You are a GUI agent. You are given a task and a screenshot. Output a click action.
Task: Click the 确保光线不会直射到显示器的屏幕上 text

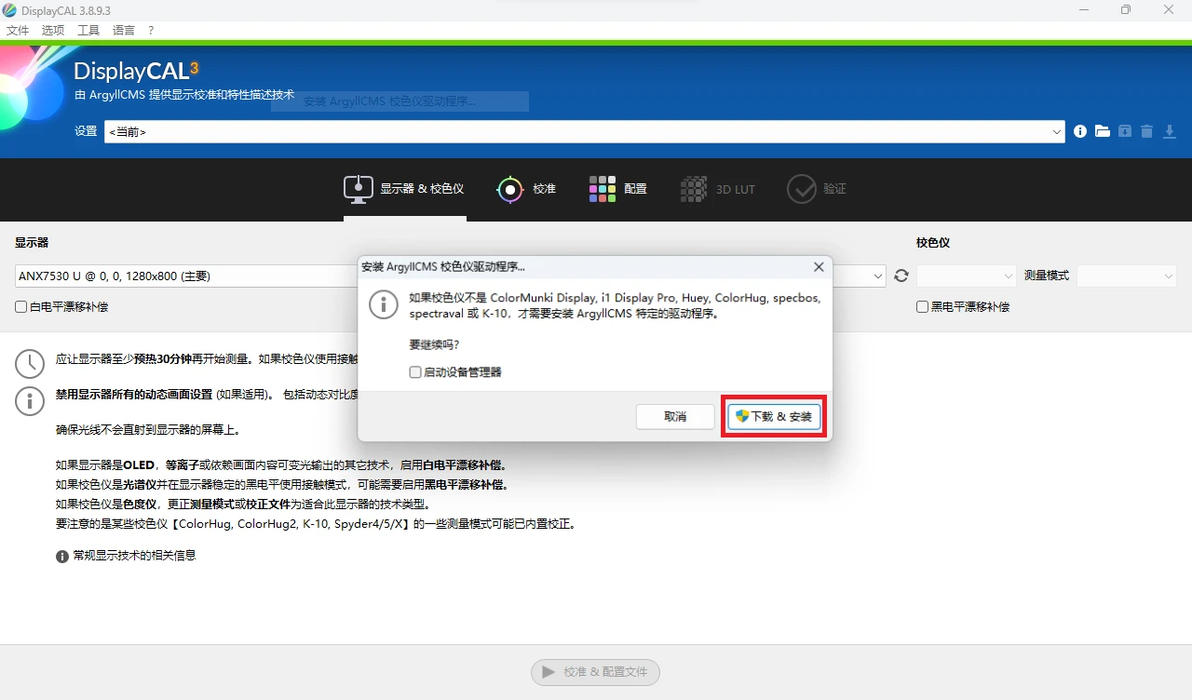pyautogui.click(x=148, y=430)
